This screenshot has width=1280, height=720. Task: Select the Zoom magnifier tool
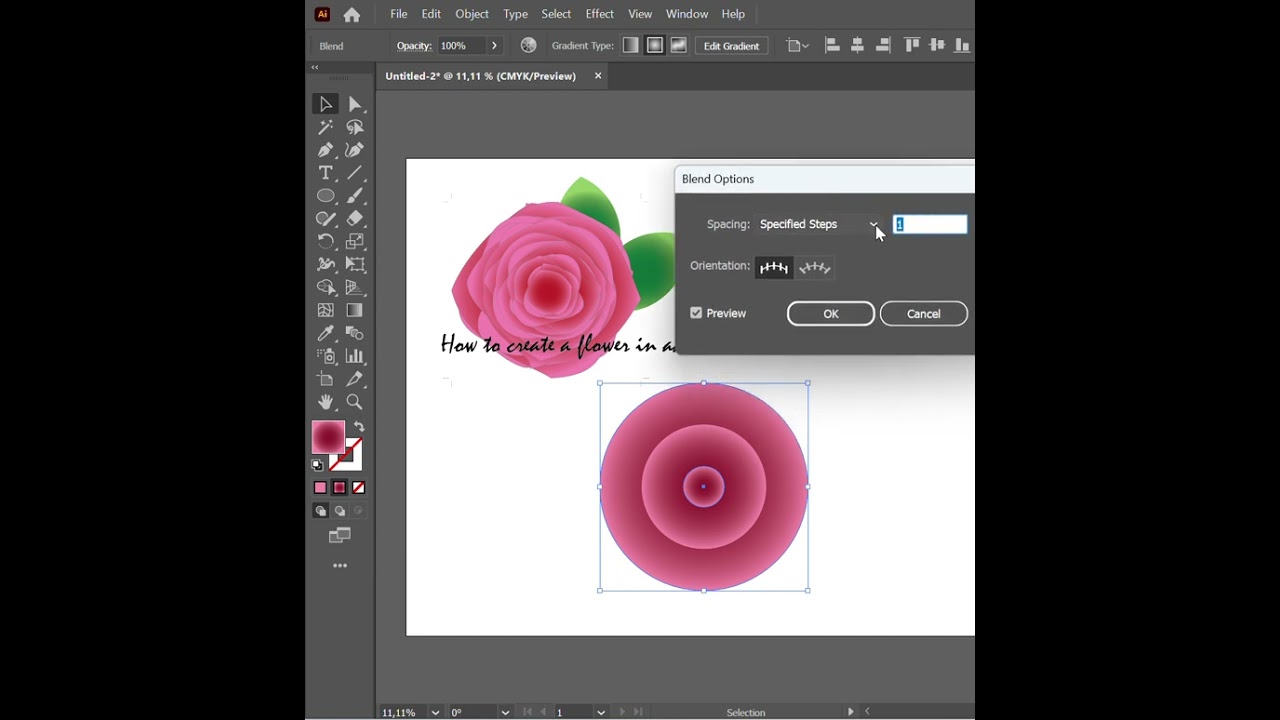click(355, 402)
